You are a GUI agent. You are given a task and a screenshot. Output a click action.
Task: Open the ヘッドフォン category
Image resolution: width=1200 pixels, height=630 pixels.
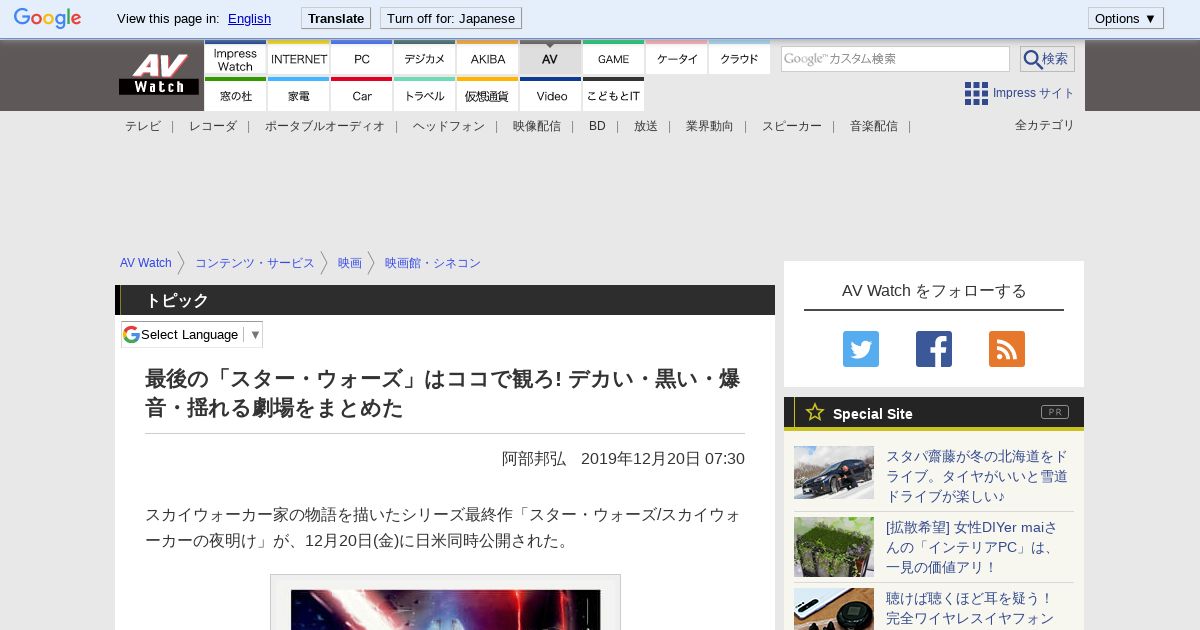pos(449,126)
